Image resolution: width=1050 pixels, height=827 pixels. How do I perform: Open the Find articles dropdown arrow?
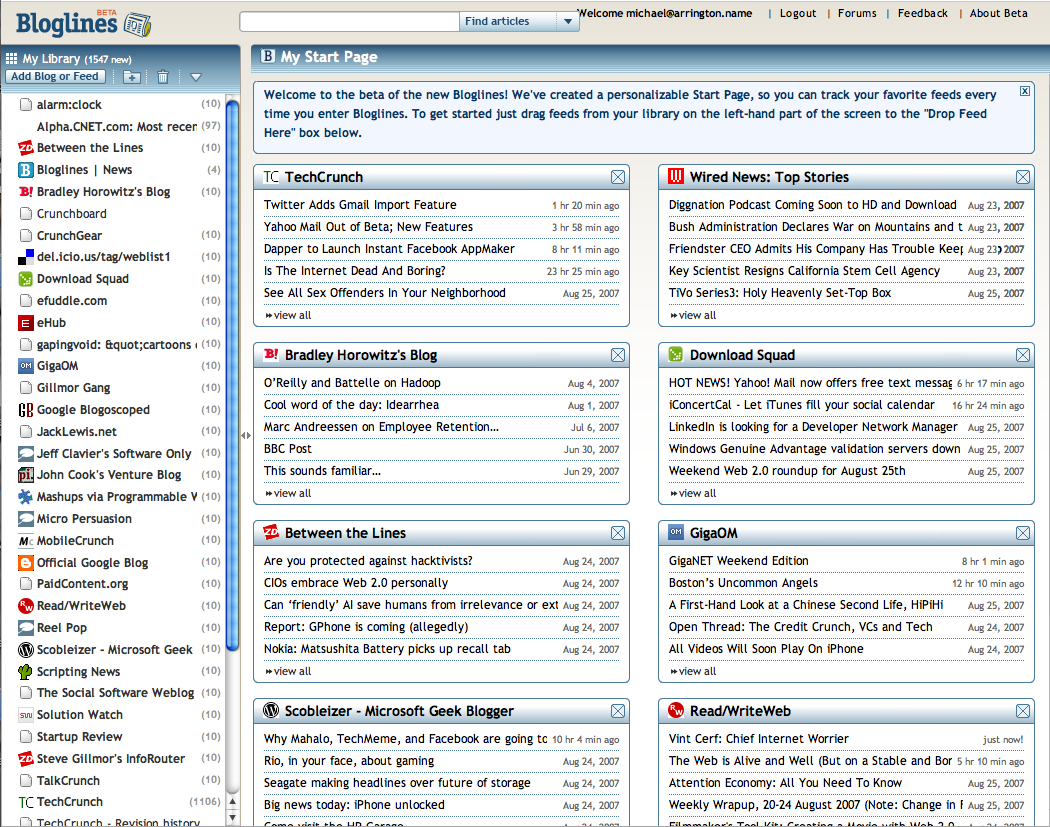pos(569,22)
